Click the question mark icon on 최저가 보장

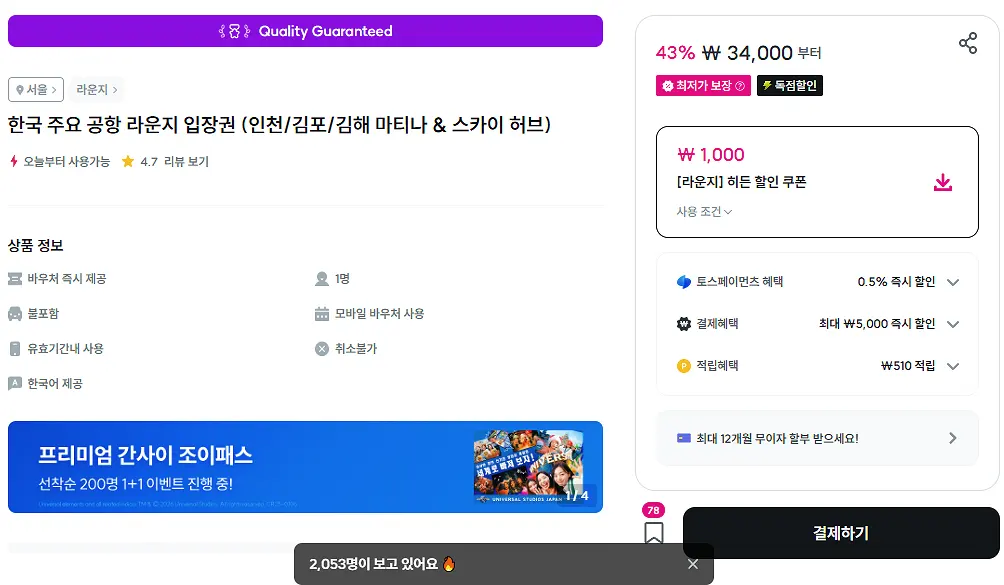pos(740,86)
